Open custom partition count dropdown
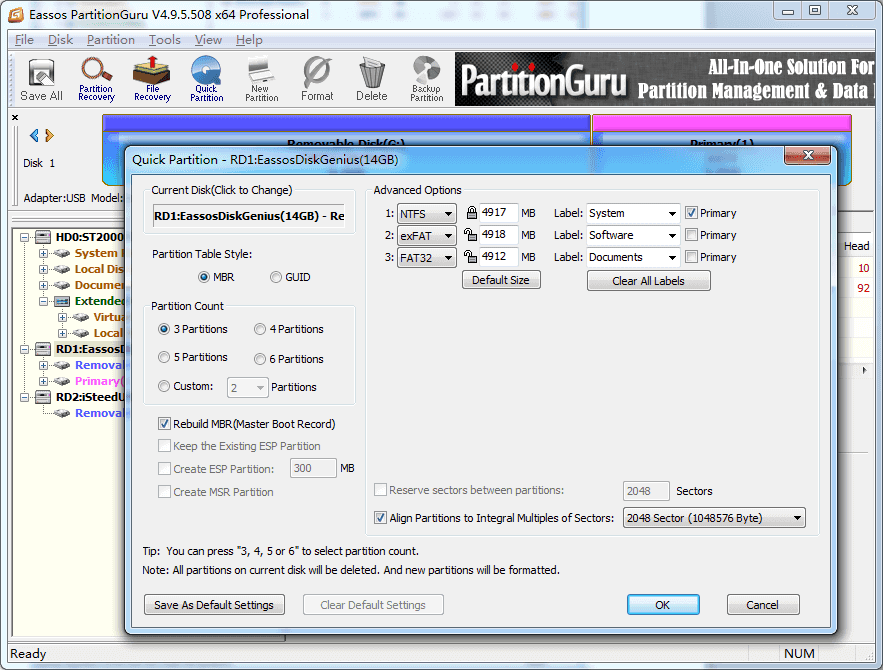The height and width of the screenshot is (670, 883). [248, 387]
